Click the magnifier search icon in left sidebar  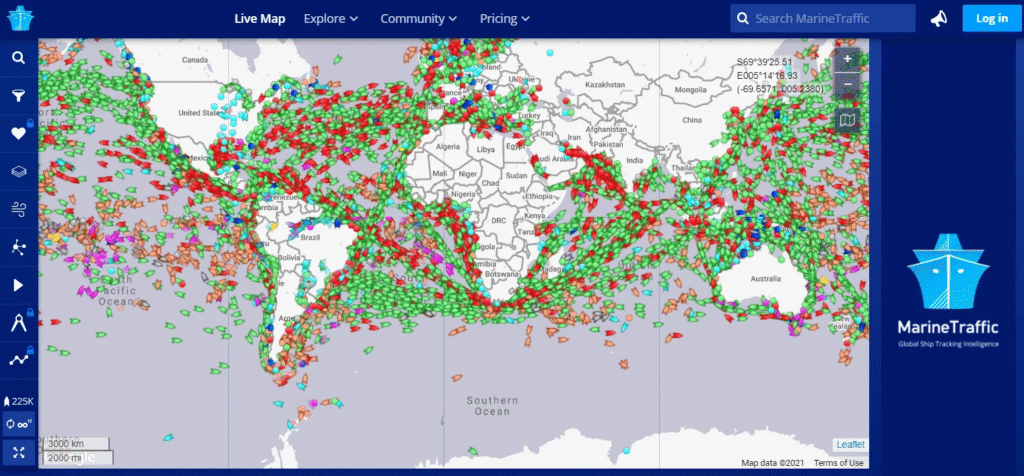point(18,58)
